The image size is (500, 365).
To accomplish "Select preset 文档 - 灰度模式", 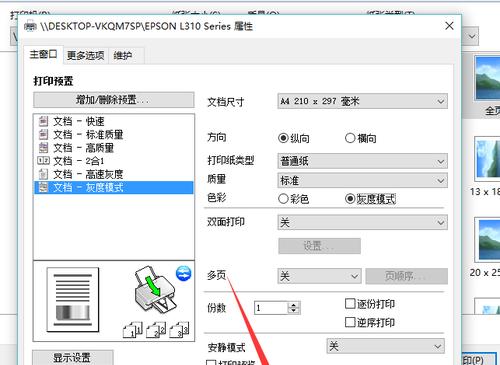I will (x=114, y=187).
